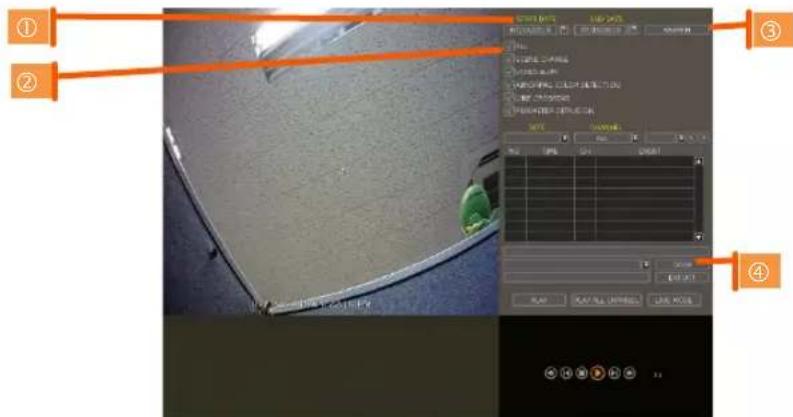Switch to LIVE MODE
This screenshot has width=793, height=417.
coord(674,300)
